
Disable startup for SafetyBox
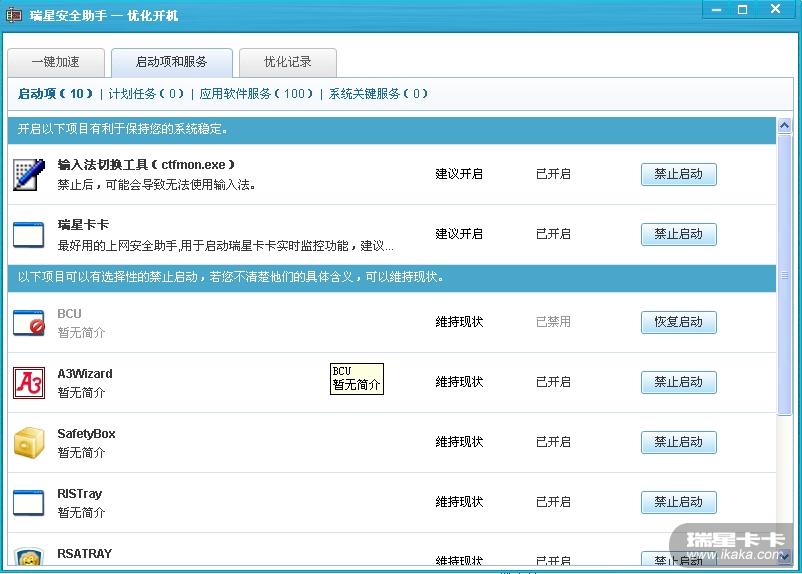tap(678, 442)
